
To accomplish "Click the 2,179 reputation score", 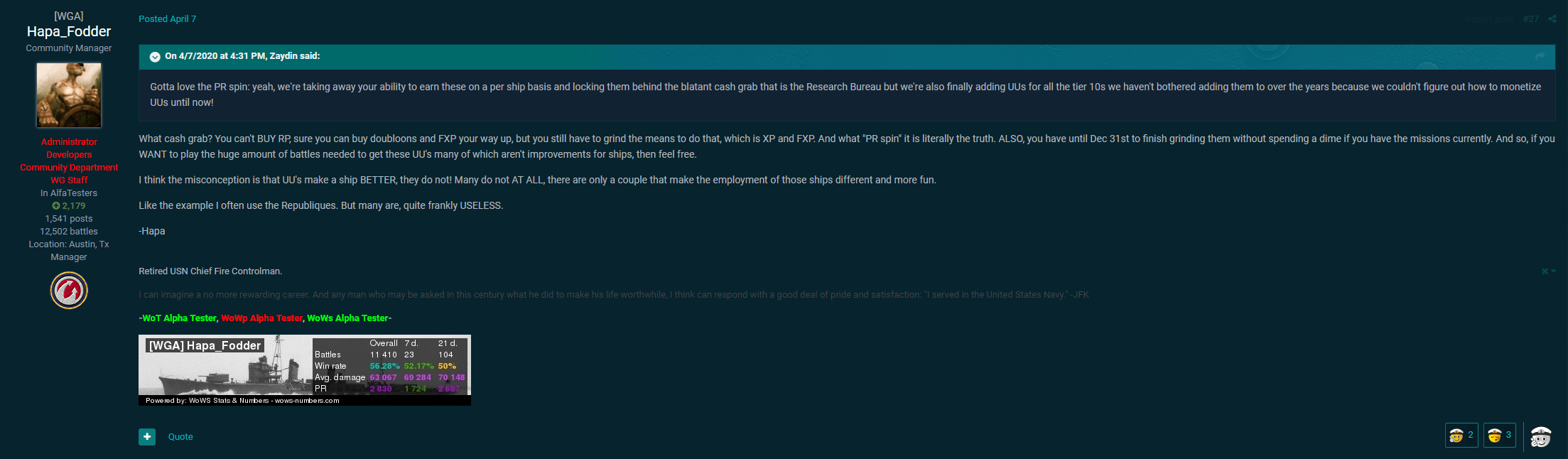I will 73,206.
